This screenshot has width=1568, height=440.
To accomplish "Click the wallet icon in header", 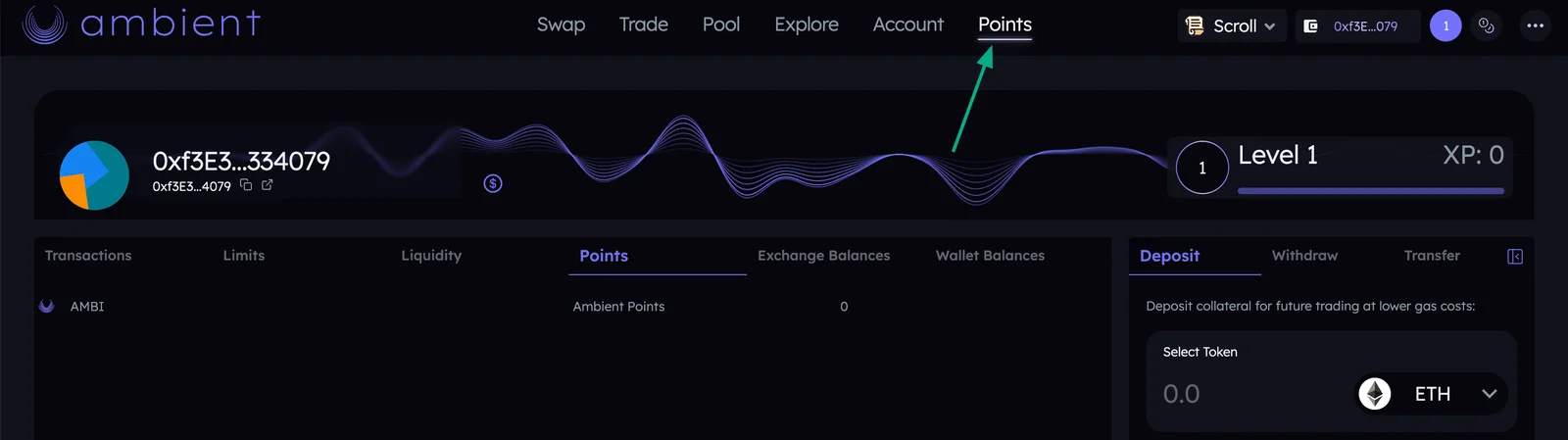I will (1310, 26).
